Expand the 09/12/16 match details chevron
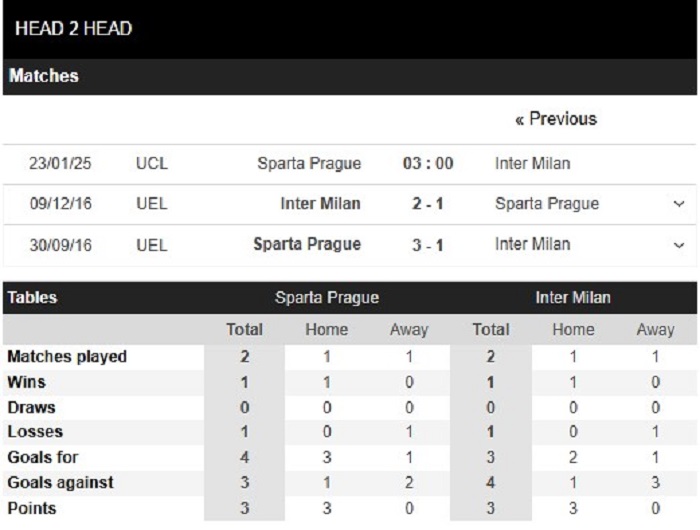 (679, 204)
